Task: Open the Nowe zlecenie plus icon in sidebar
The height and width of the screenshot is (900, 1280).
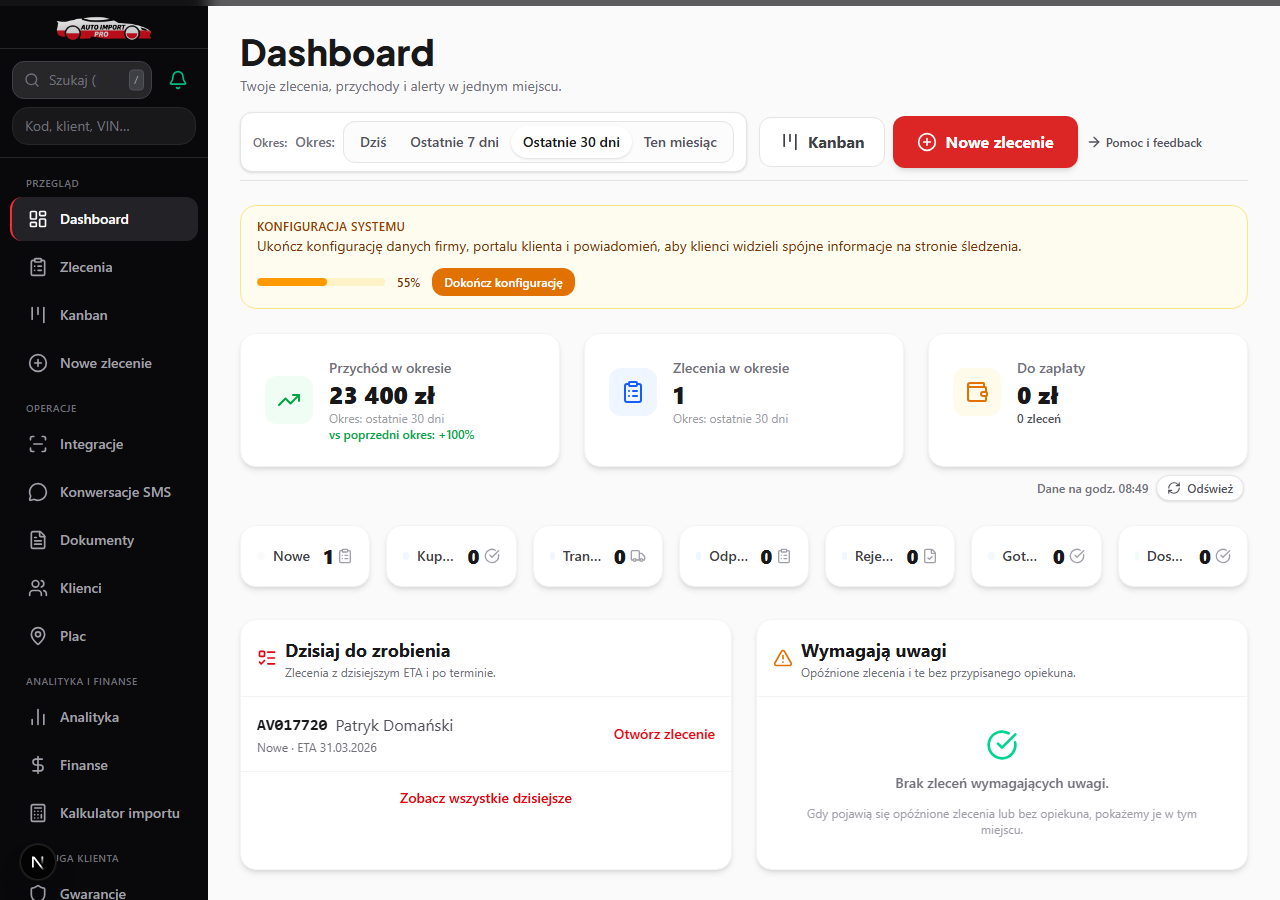Action: click(x=39, y=363)
